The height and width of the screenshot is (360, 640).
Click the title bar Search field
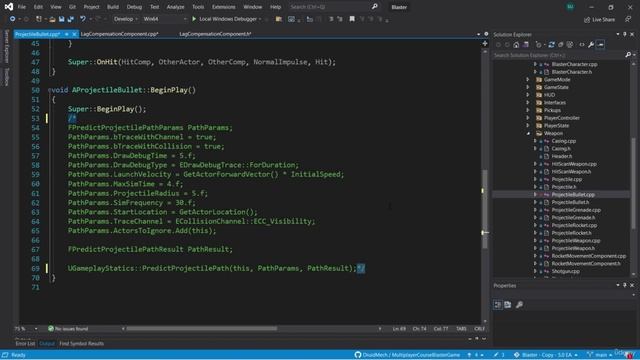333,7
